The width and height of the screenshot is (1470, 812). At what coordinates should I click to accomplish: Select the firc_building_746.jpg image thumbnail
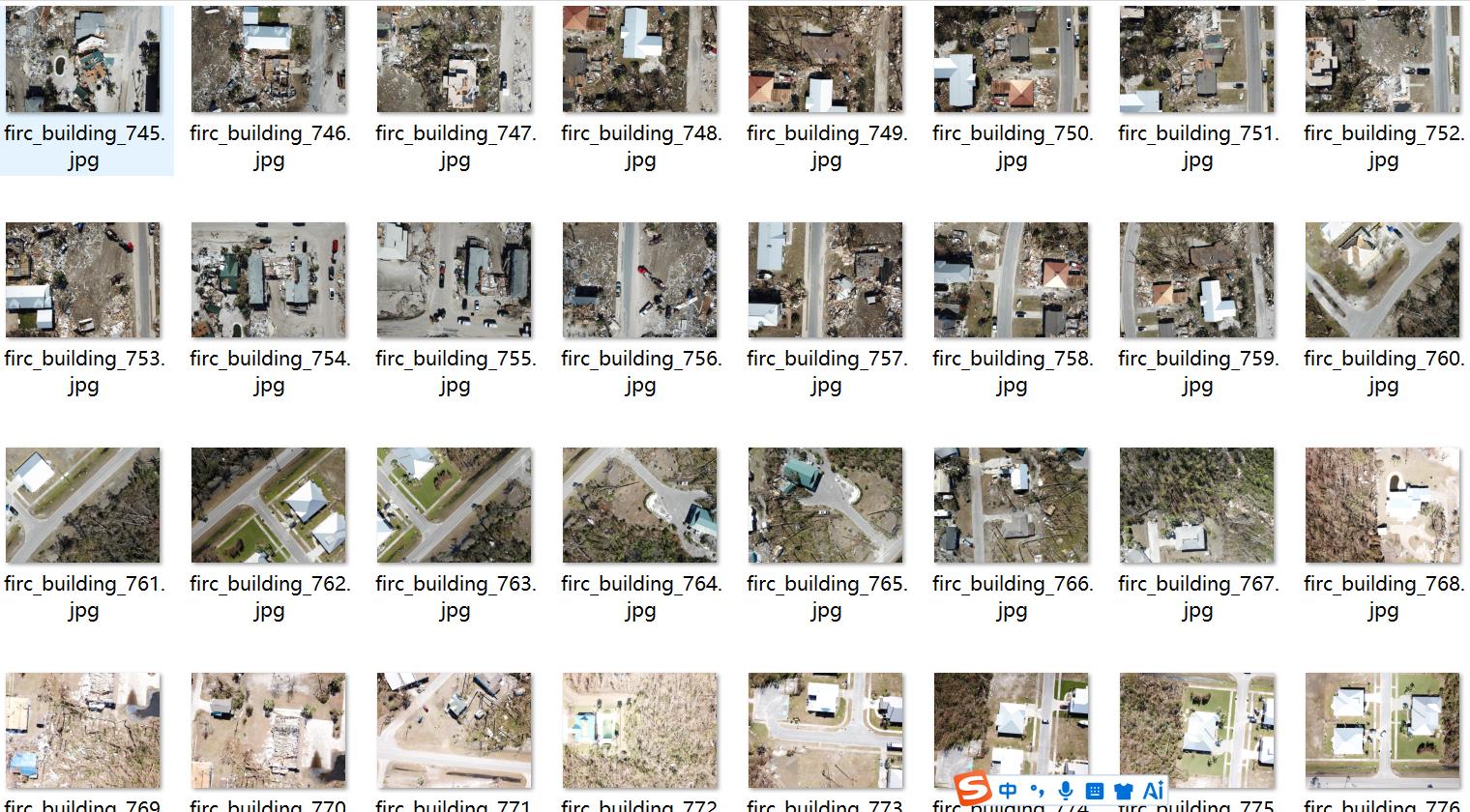(269, 60)
